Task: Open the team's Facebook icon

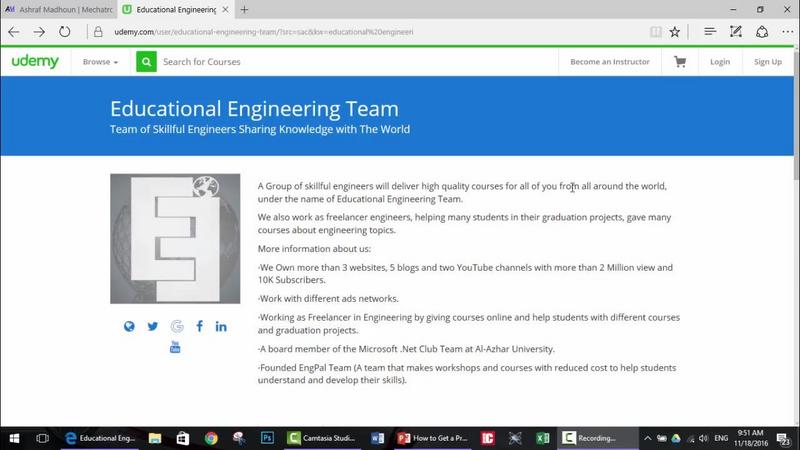Action: pyautogui.click(x=199, y=327)
